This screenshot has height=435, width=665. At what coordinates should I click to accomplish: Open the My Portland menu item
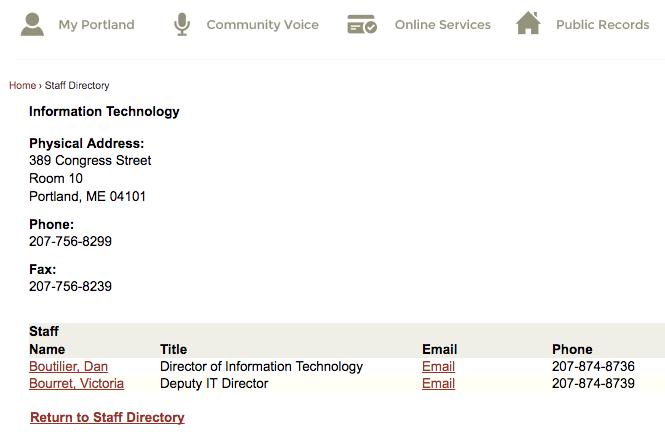coord(96,25)
